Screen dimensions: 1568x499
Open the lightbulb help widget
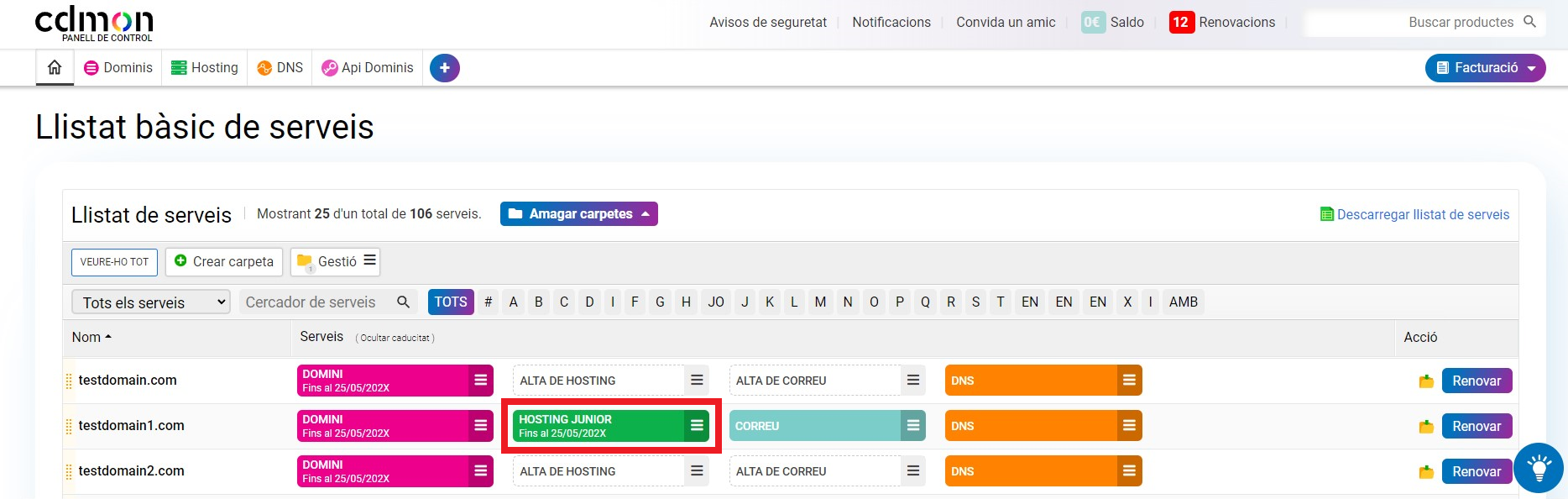point(1539,468)
